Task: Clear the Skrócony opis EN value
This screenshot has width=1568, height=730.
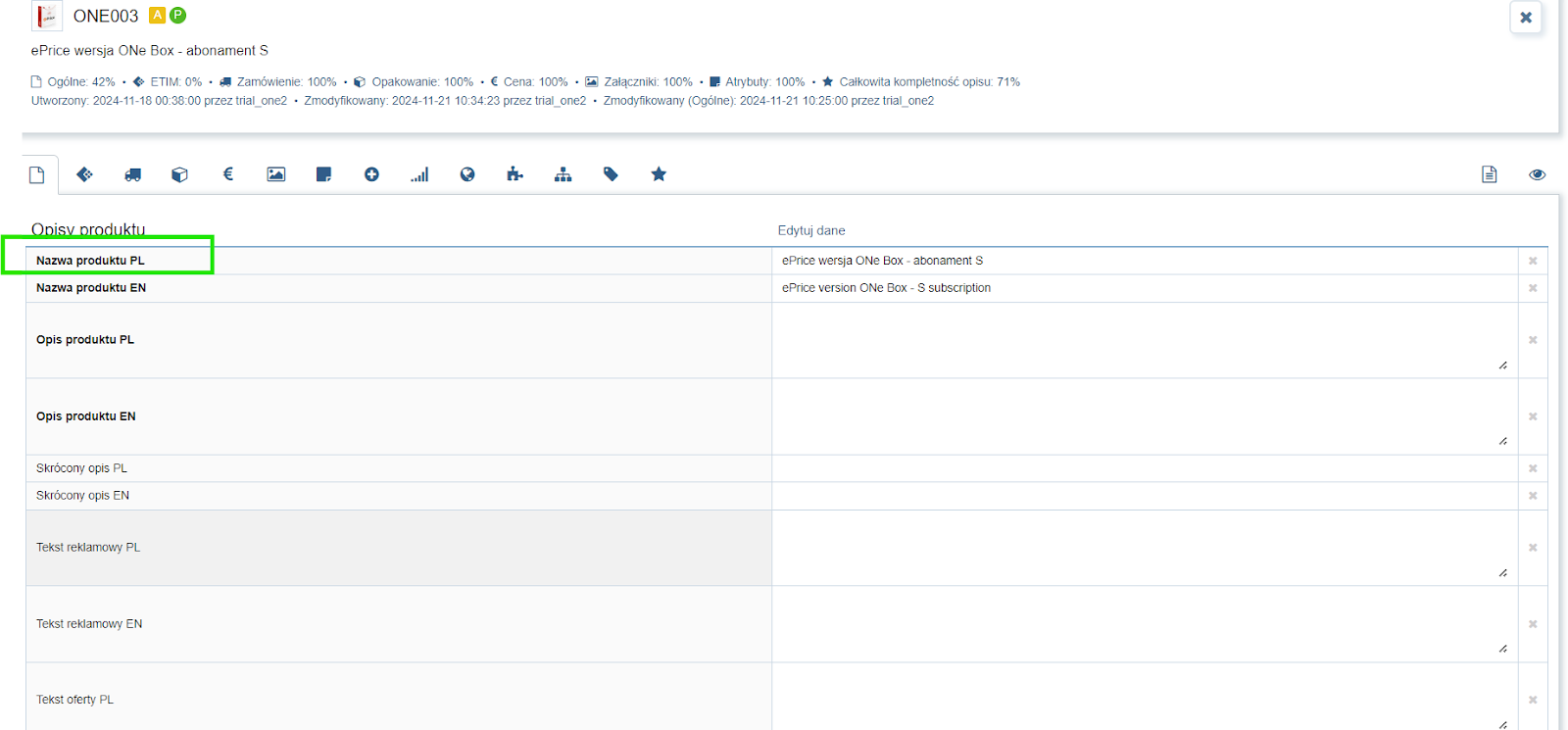Action: [1533, 496]
